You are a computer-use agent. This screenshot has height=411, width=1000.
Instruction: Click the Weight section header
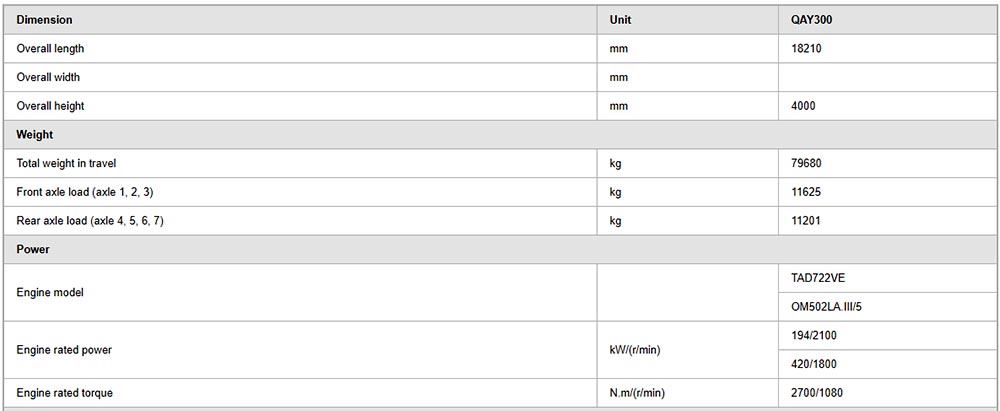pos(500,135)
